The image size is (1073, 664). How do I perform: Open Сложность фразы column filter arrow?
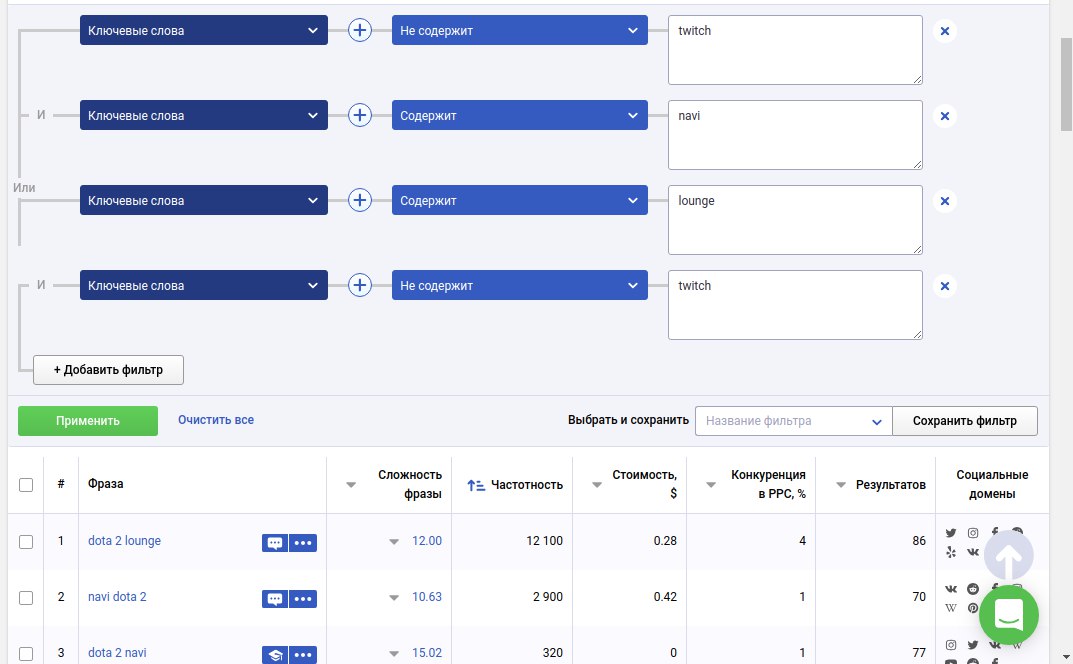(351, 485)
